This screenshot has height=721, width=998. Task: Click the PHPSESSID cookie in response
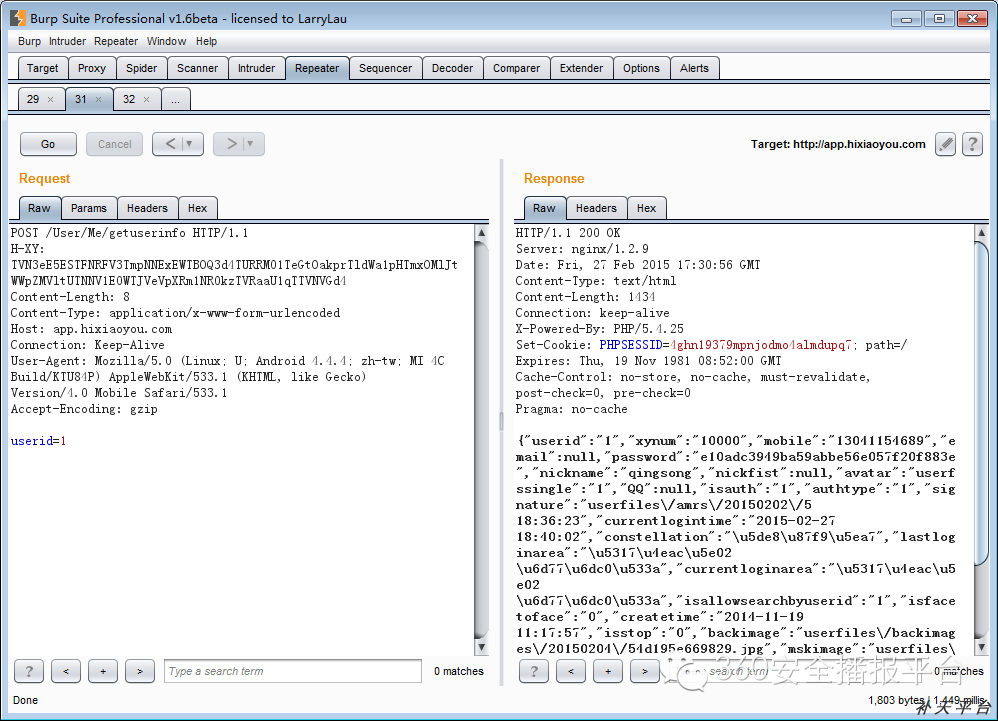[725, 345]
